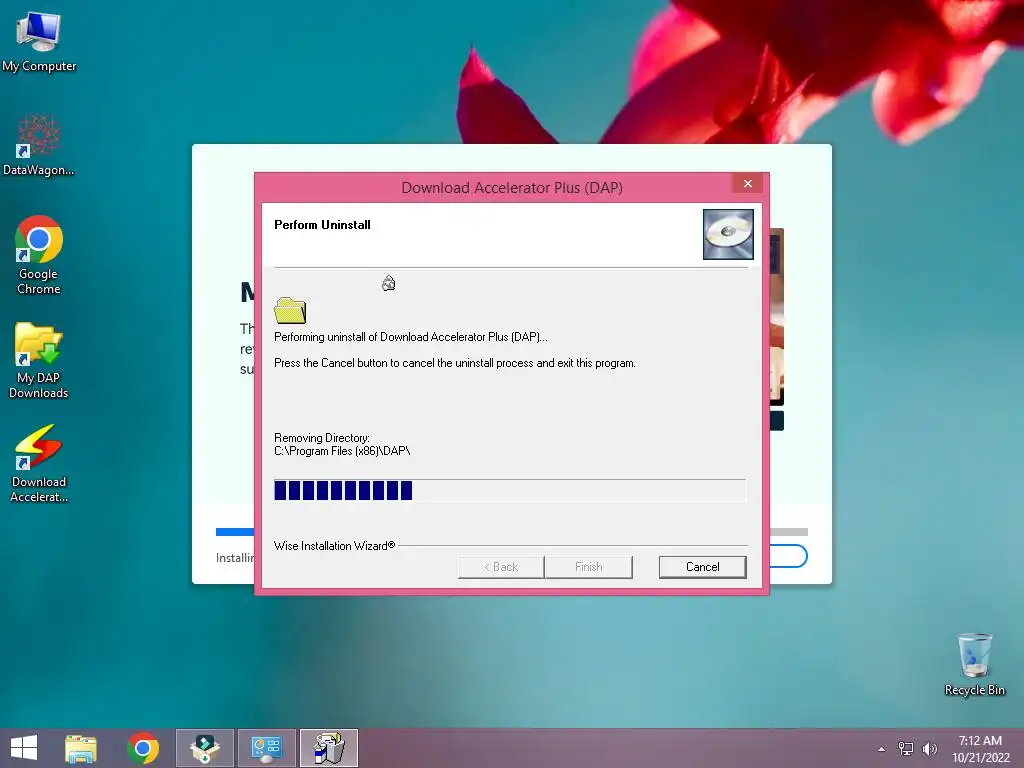Open My Computer desktop icon

coord(39,42)
